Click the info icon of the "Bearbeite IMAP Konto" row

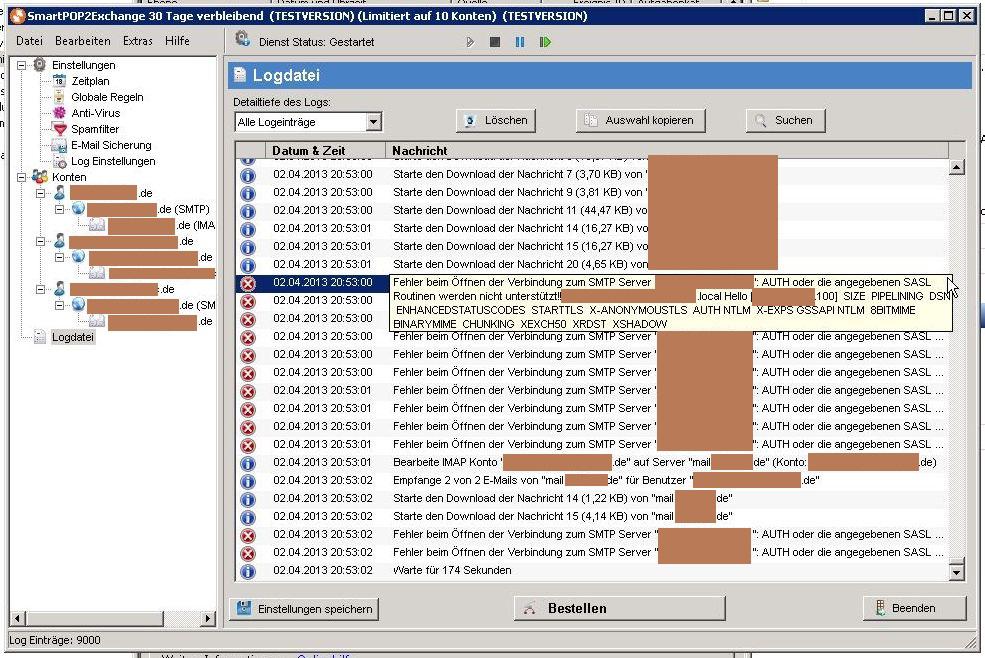pos(248,463)
